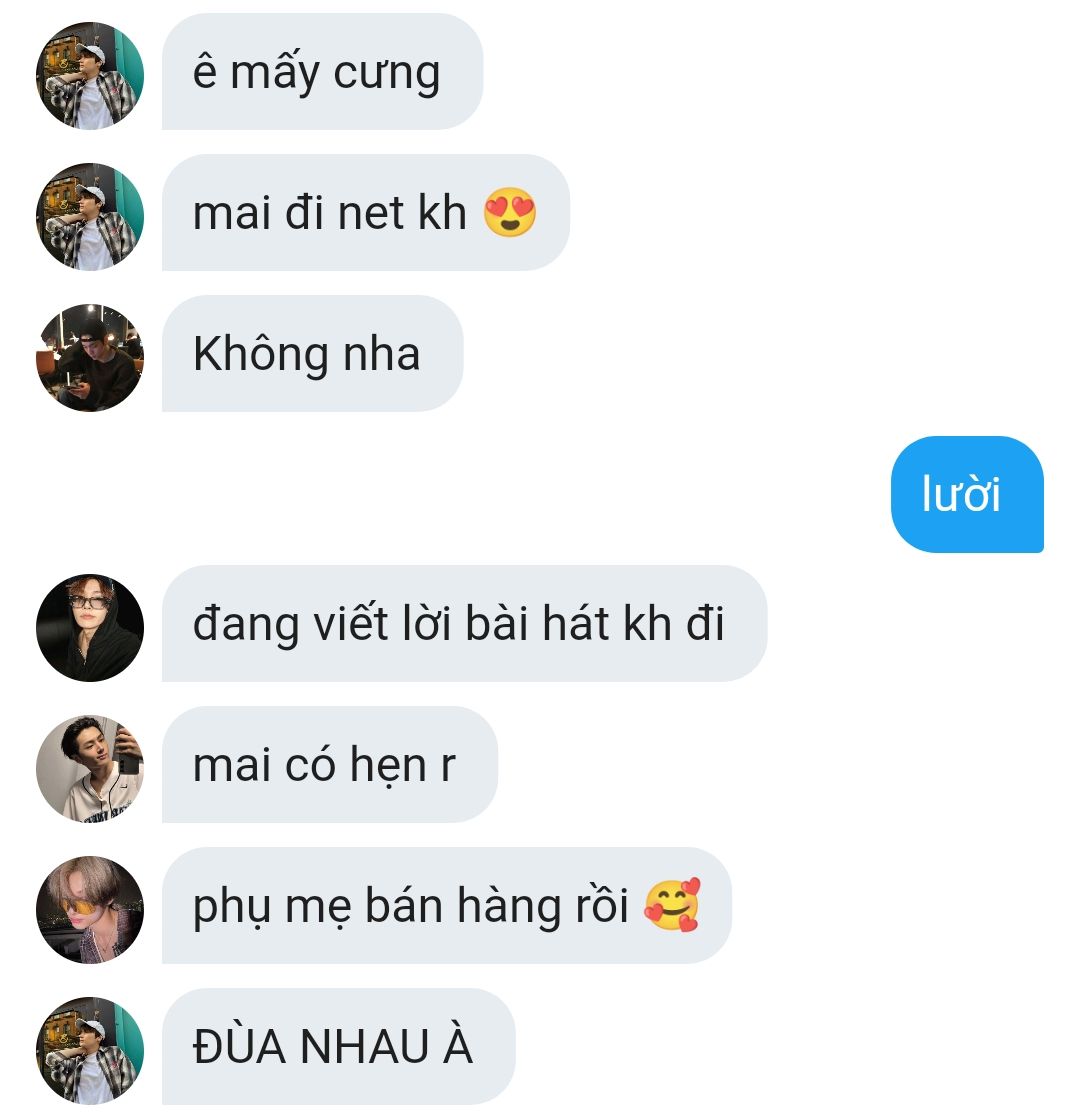The height and width of the screenshot is (1114, 1080).
Task: Click the word "hát" in lyrics message
Action: point(576,623)
